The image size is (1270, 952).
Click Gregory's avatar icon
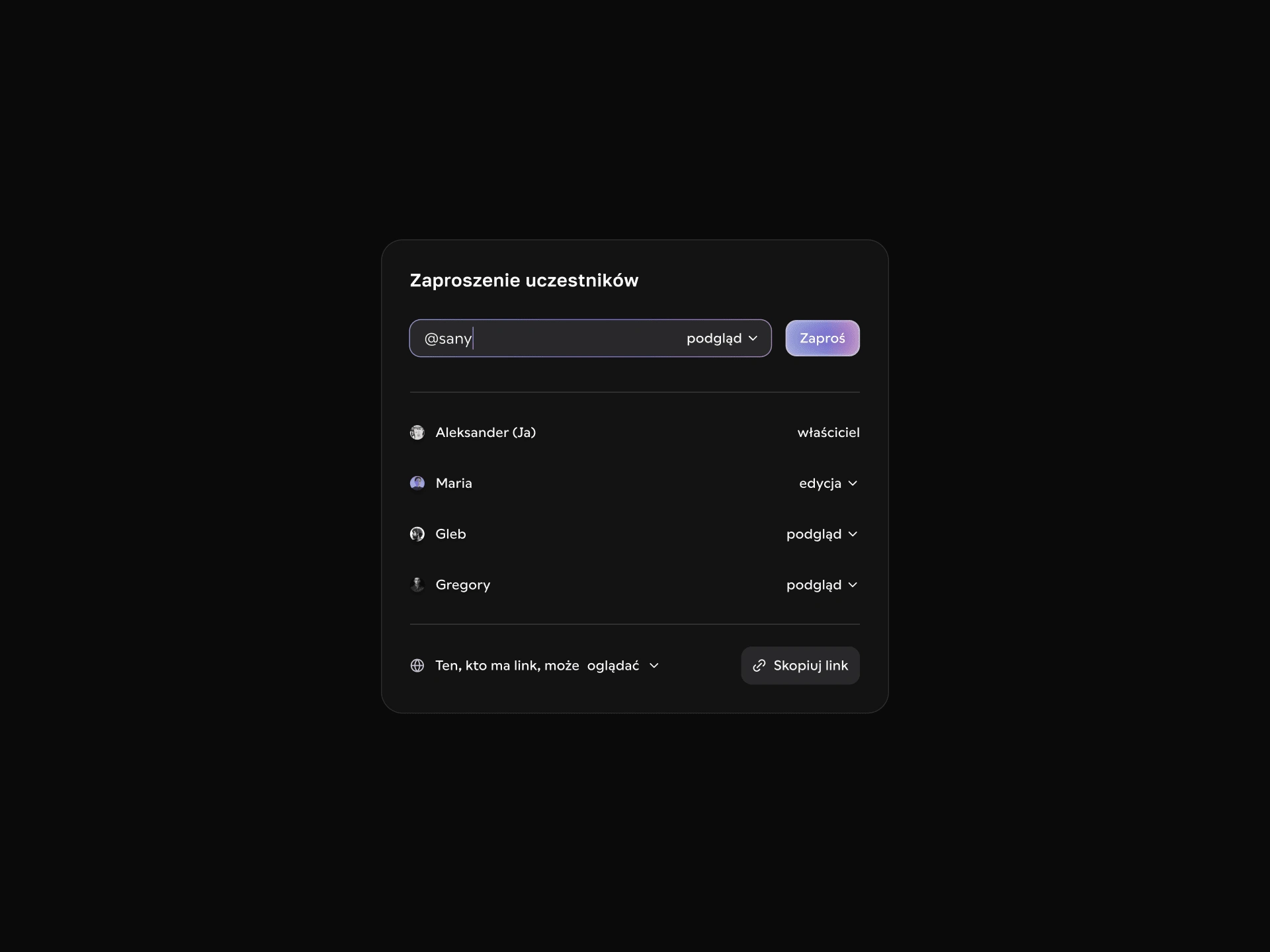(x=417, y=585)
